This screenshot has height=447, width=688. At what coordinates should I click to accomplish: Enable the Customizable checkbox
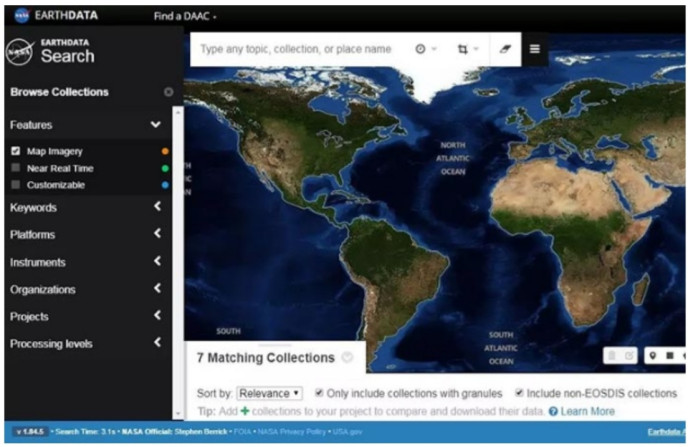tap(16, 184)
